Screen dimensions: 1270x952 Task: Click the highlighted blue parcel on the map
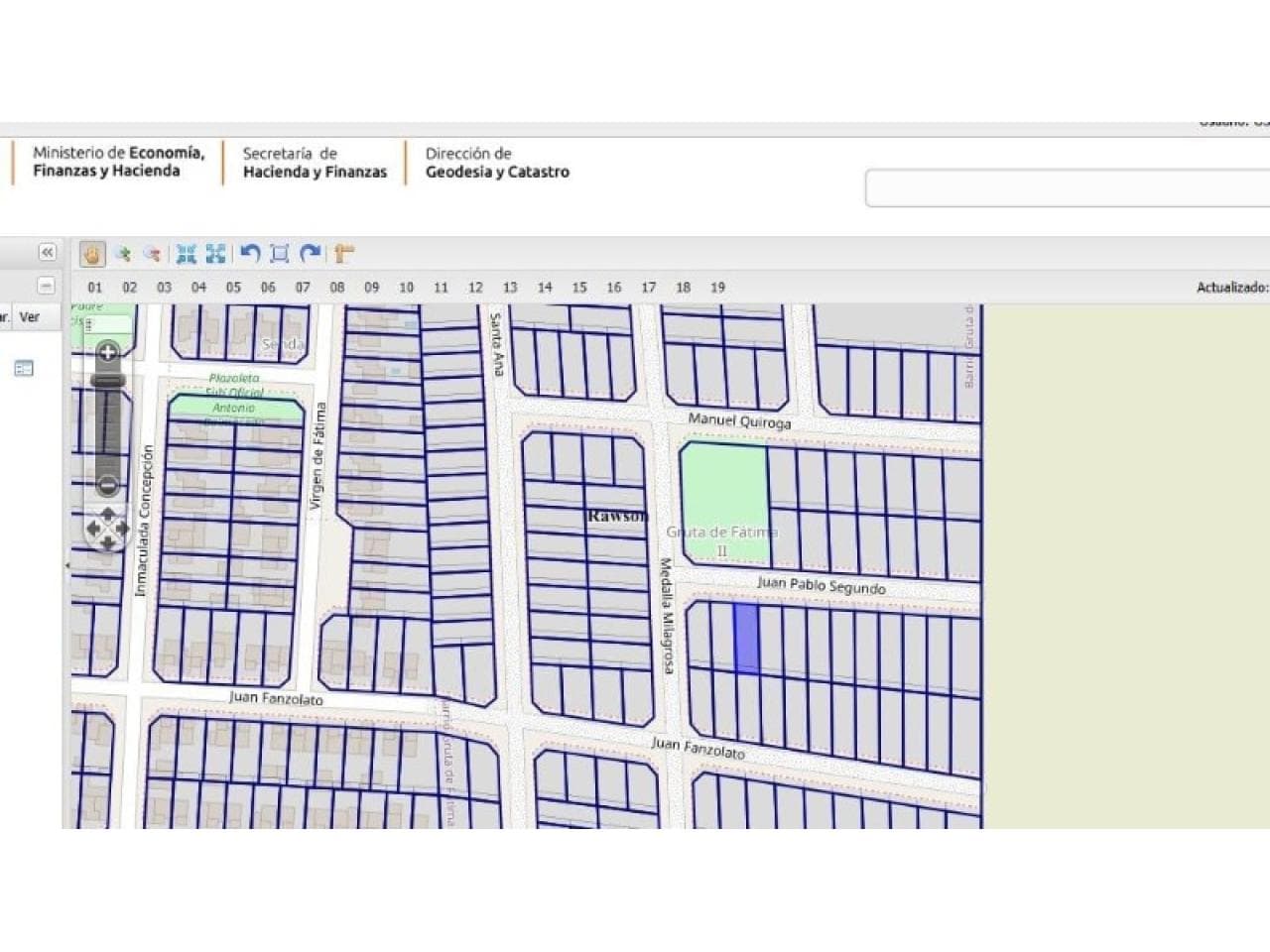click(x=746, y=638)
